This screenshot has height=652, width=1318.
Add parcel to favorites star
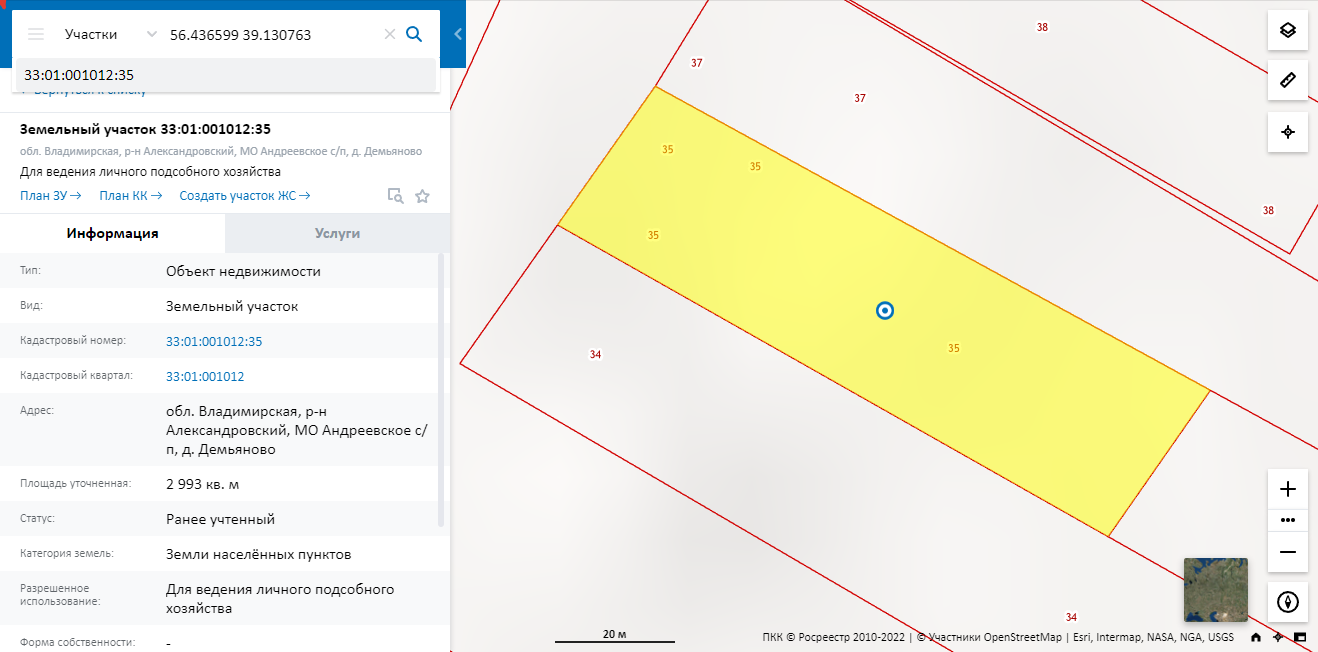tap(422, 196)
